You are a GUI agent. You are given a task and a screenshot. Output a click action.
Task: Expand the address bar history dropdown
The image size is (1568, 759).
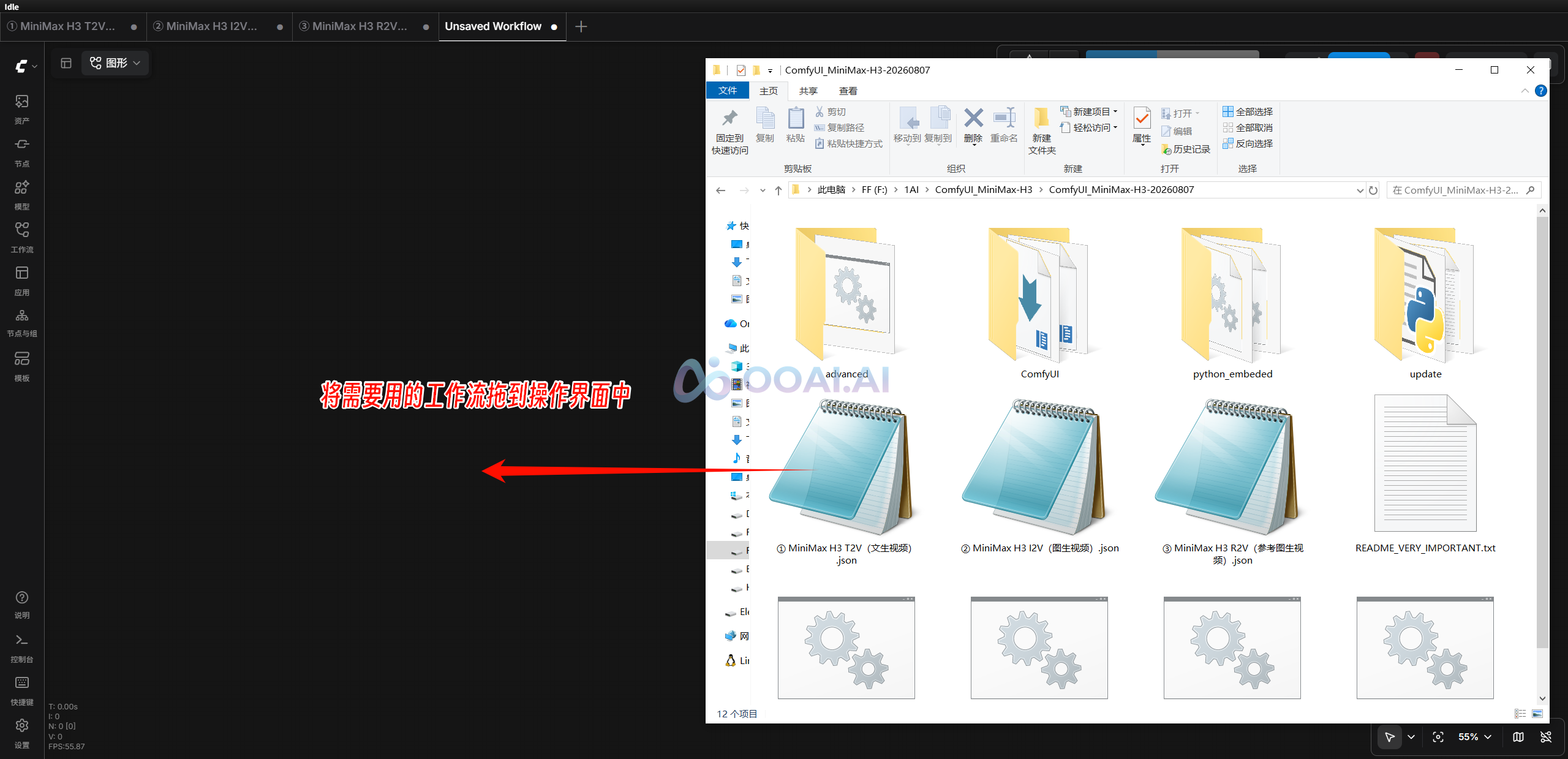1360,191
